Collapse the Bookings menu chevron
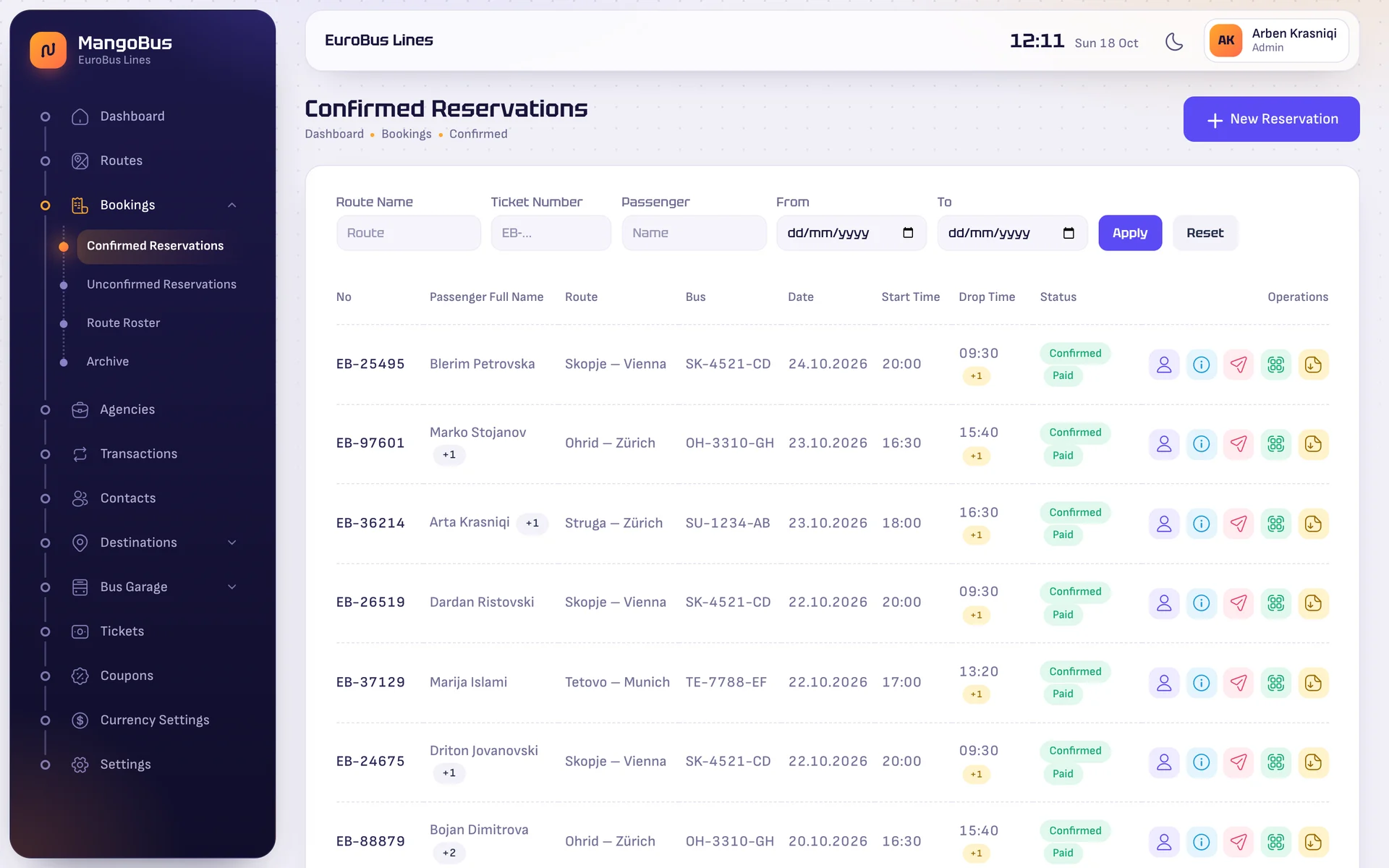This screenshot has width=1389, height=868. (232, 205)
